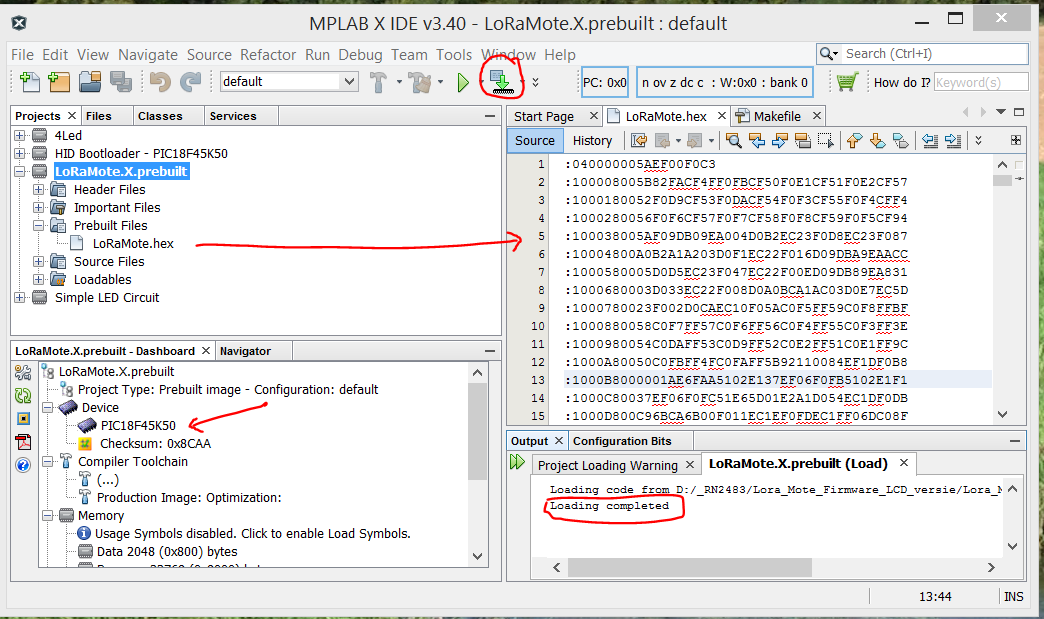Image resolution: width=1044 pixels, height=619 pixels.
Task: Collapse the Device node in the dashboard
Action: (x=48, y=407)
